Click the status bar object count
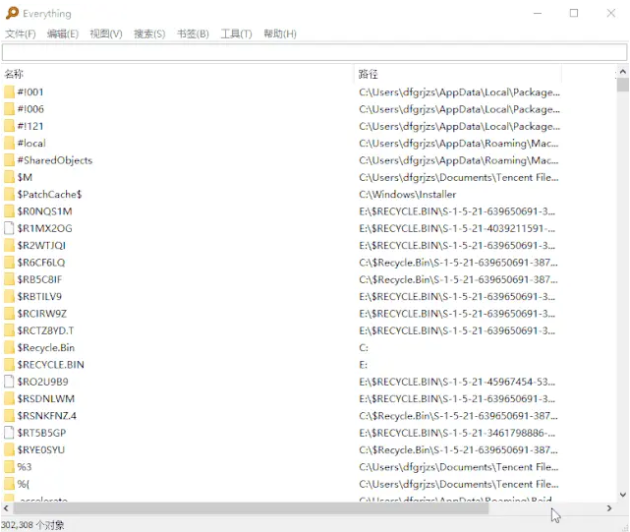 click(33, 525)
